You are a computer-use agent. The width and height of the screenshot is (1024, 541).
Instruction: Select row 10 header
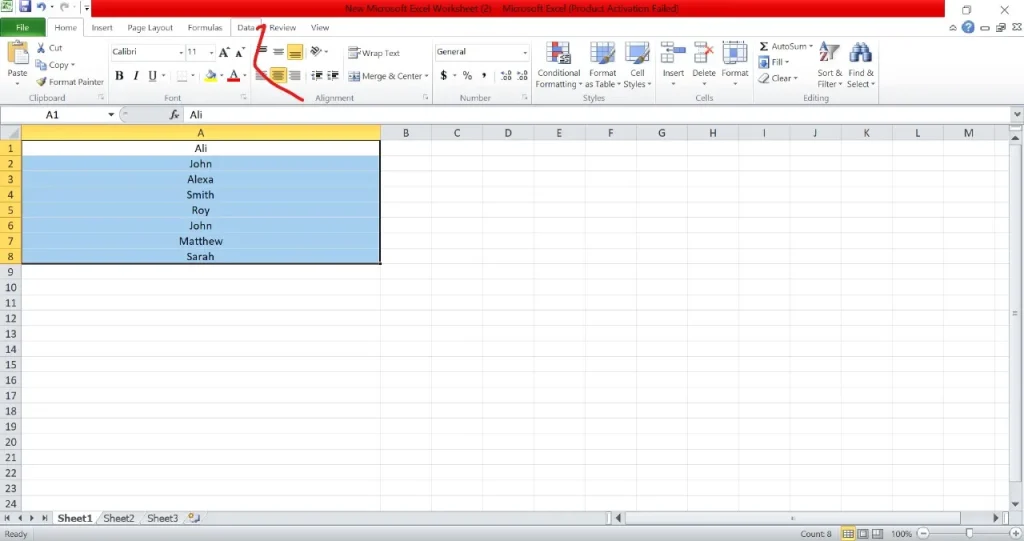10,287
